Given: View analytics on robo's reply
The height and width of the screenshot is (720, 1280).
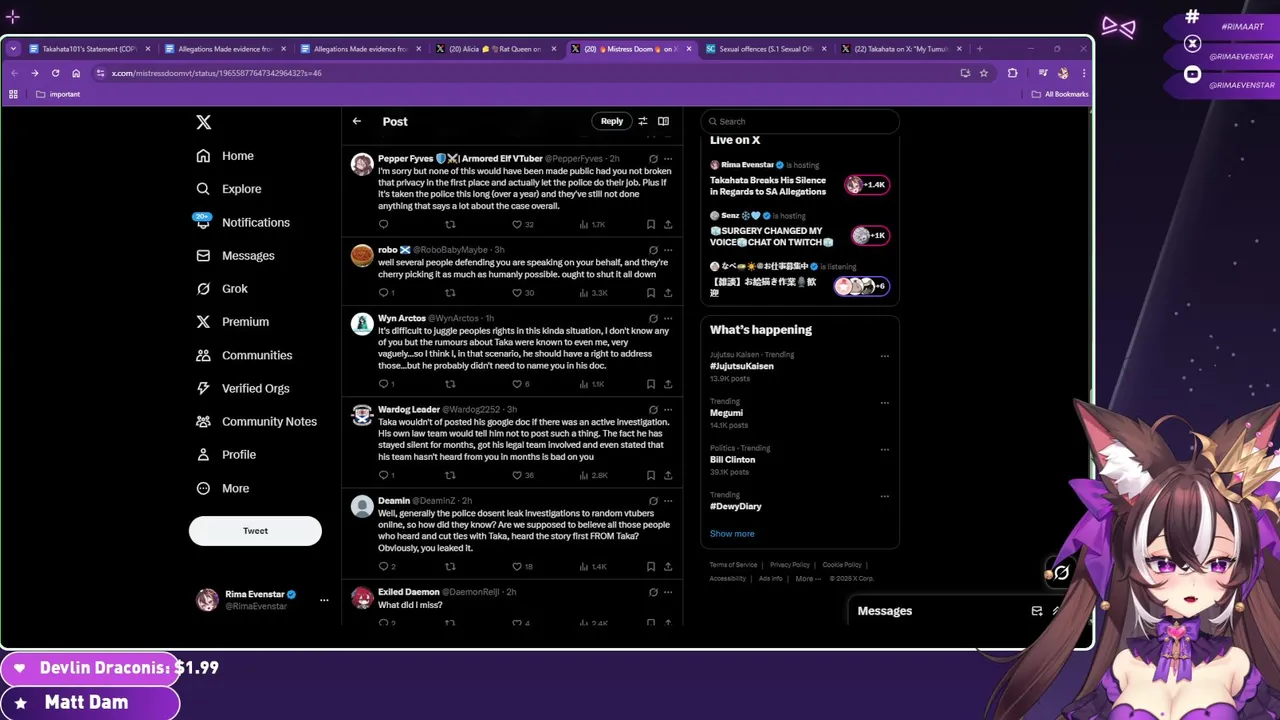Looking at the screenshot, I should click(x=593, y=293).
